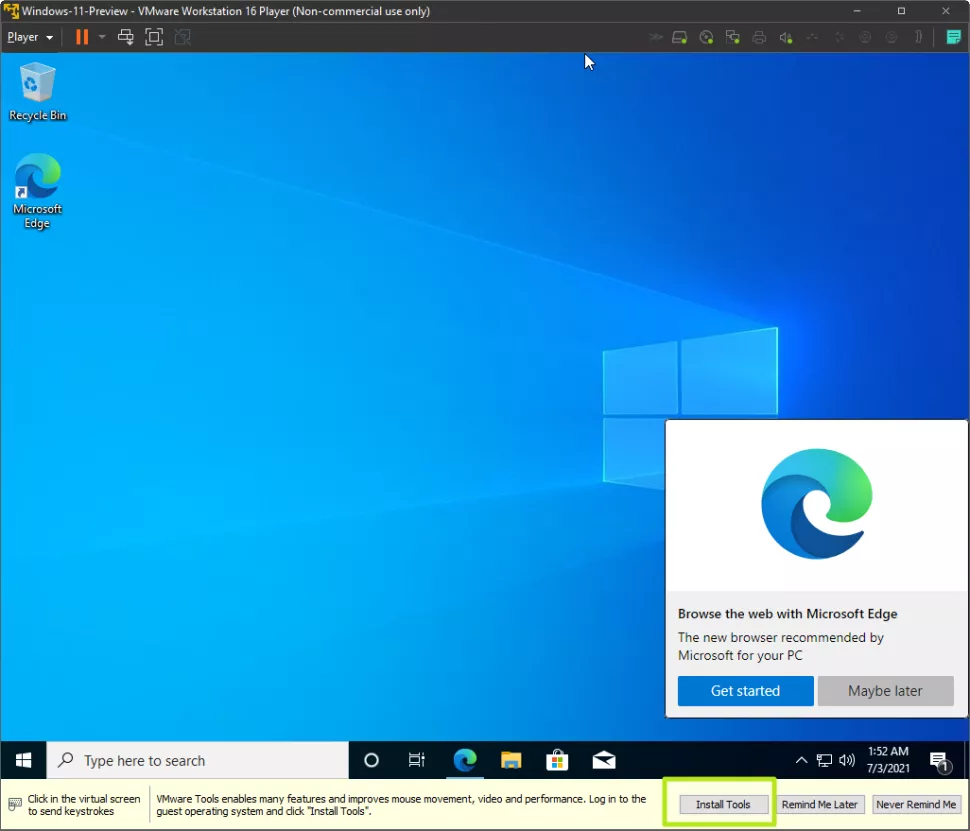Open the notification center icon
This screenshot has height=831, width=970.
(x=940, y=761)
